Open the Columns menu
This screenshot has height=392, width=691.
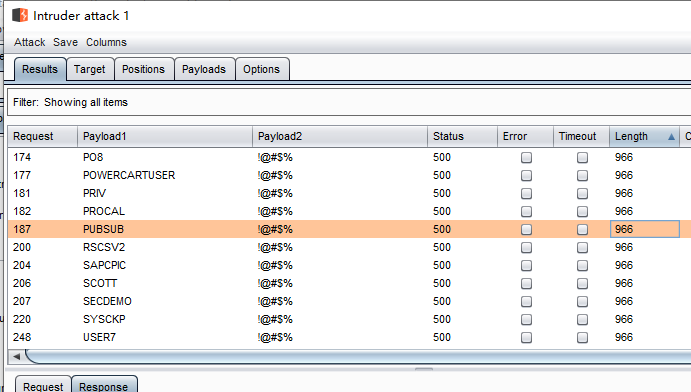(106, 42)
